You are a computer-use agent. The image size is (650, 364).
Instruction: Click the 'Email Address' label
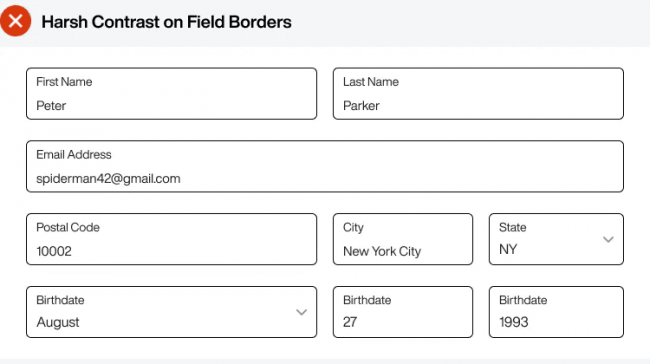tap(74, 155)
